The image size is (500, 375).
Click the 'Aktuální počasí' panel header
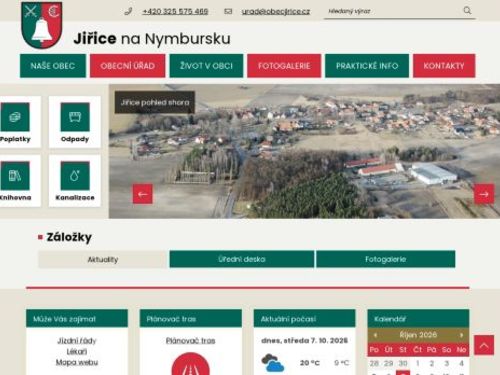(304, 319)
